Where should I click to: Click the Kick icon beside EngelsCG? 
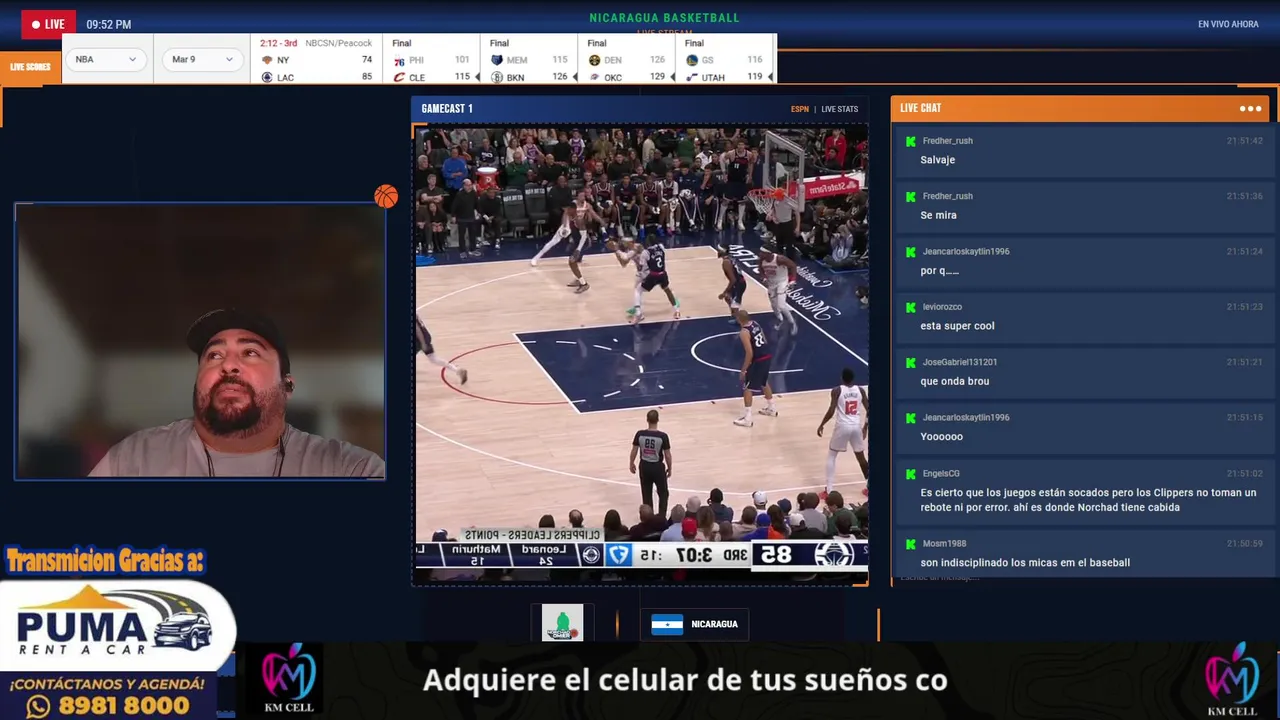pos(910,474)
